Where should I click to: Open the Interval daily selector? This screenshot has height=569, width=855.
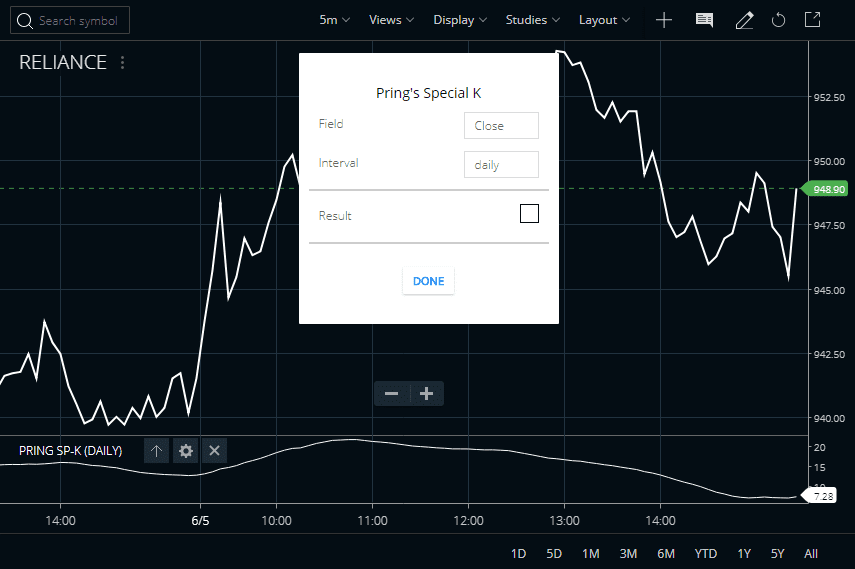coord(501,165)
